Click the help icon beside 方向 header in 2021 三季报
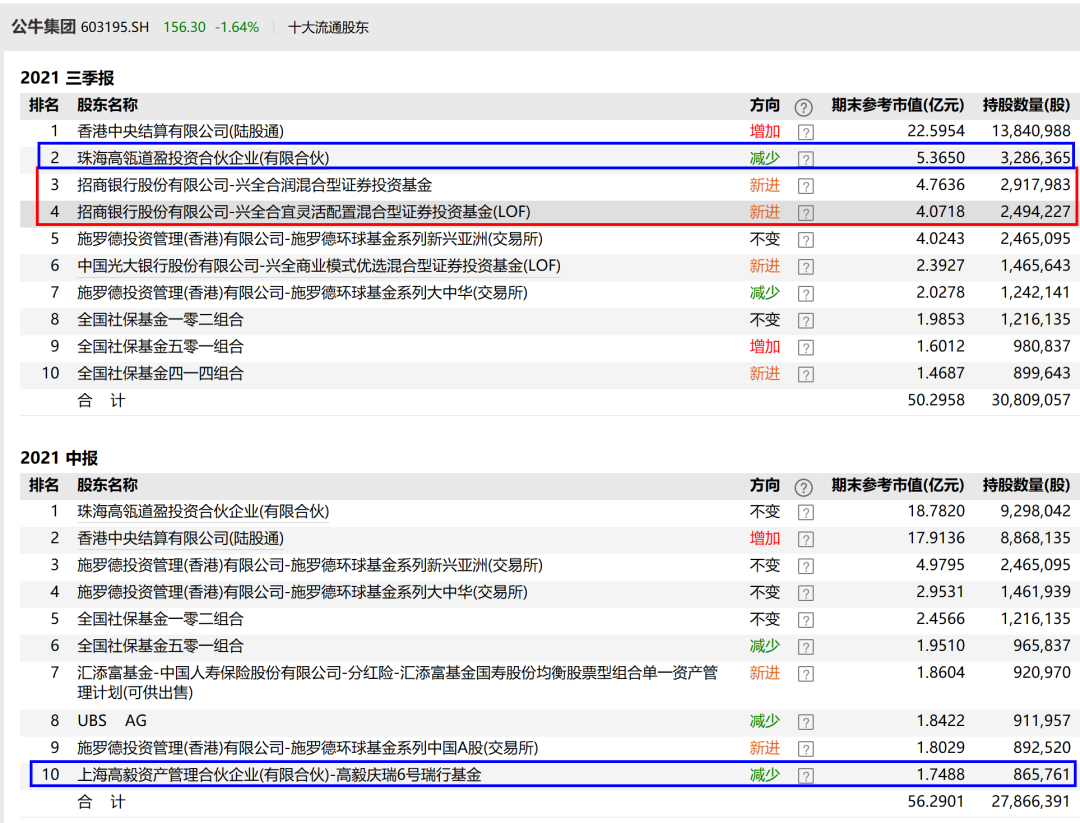This screenshot has width=1080, height=823. click(803, 107)
